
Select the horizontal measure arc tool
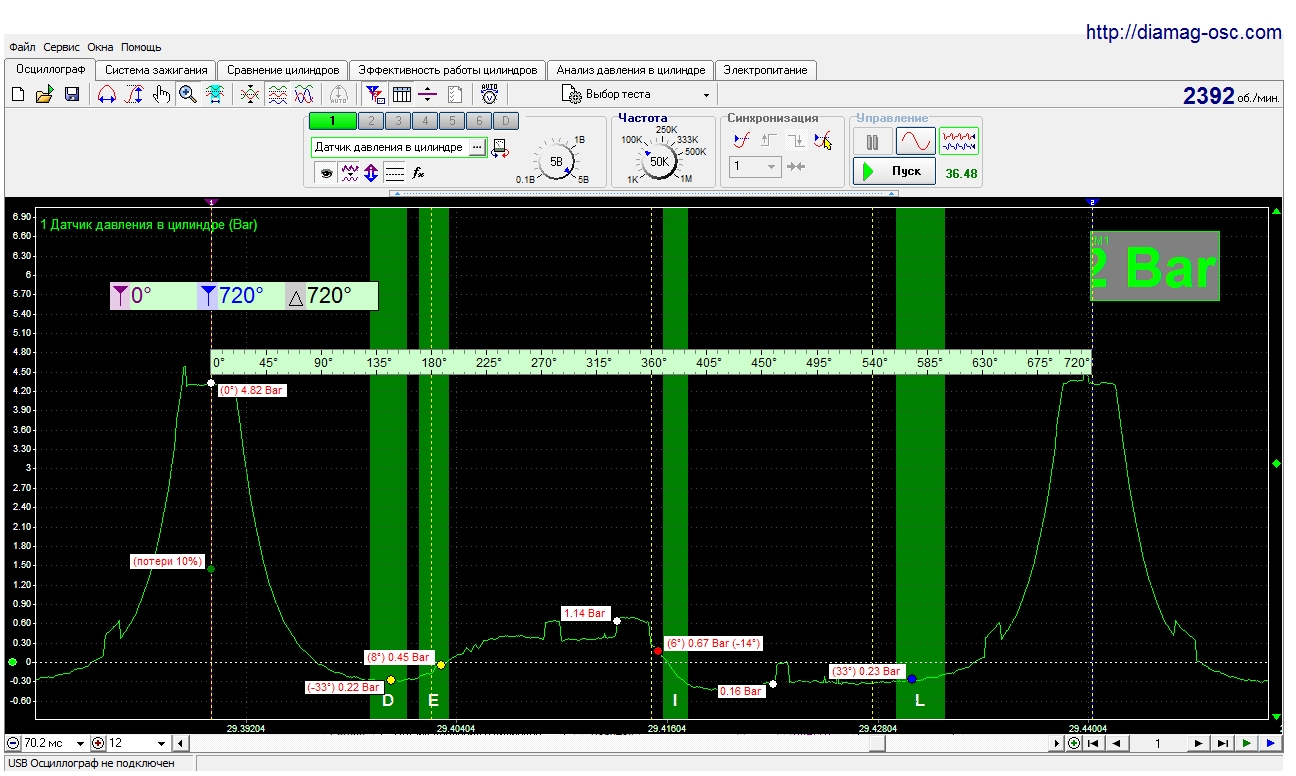107,94
